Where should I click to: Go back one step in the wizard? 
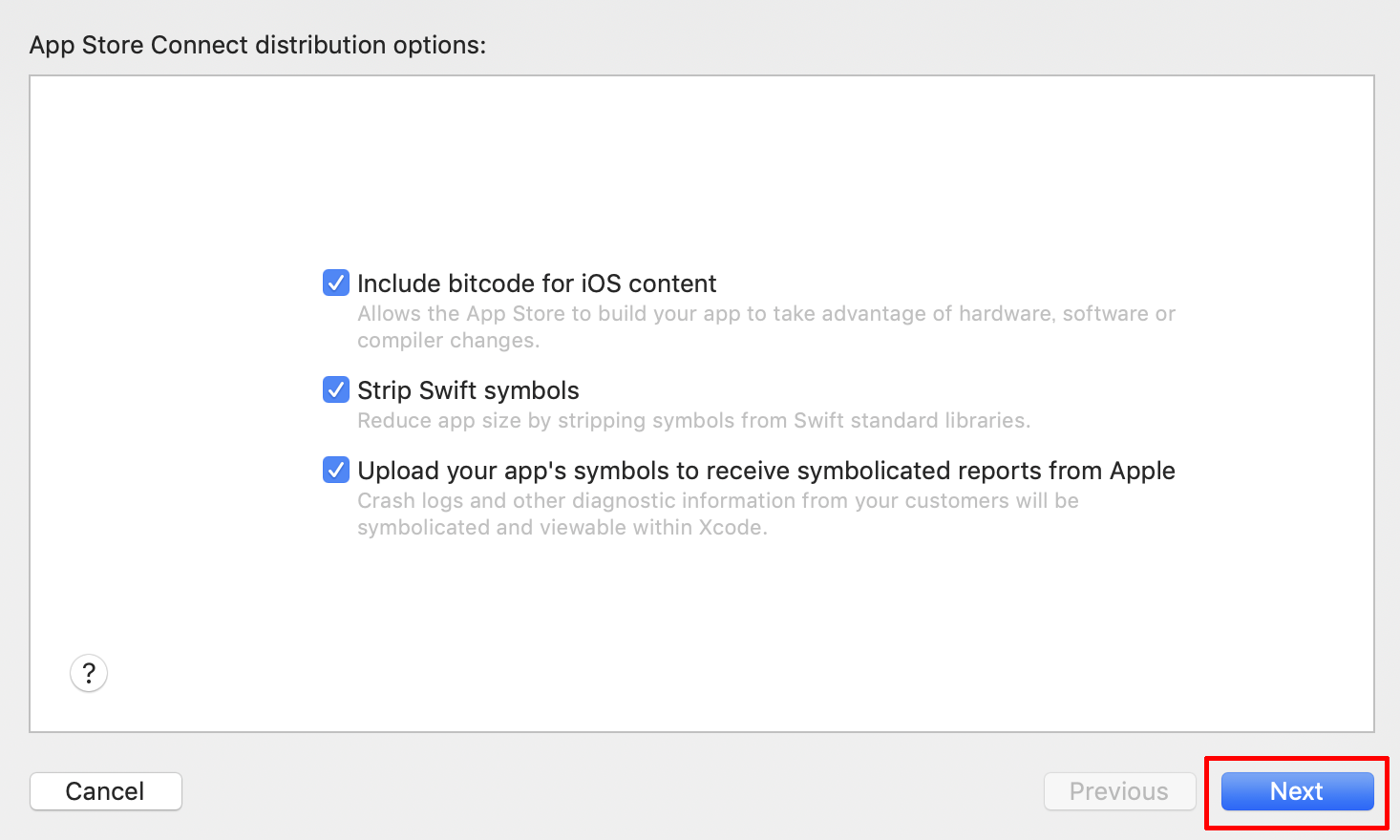point(1118,791)
